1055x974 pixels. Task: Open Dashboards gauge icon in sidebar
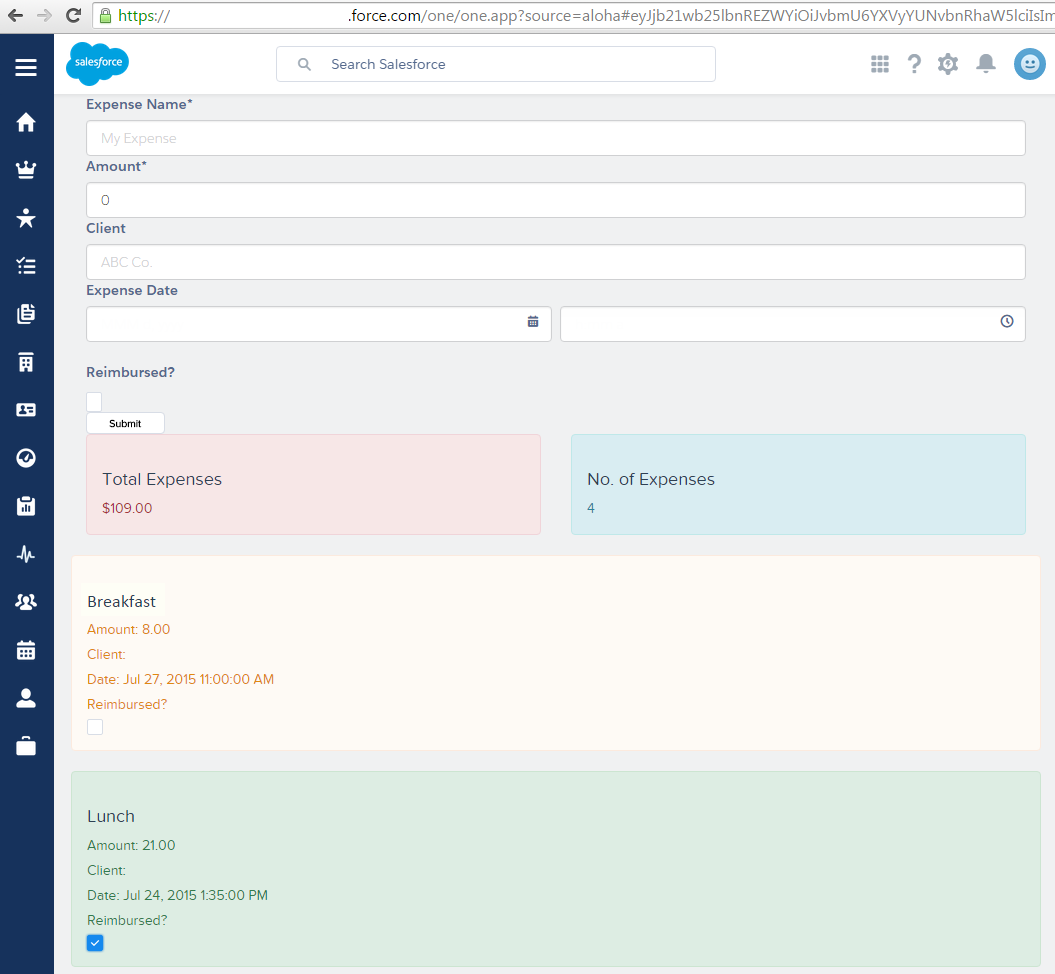pos(26,458)
